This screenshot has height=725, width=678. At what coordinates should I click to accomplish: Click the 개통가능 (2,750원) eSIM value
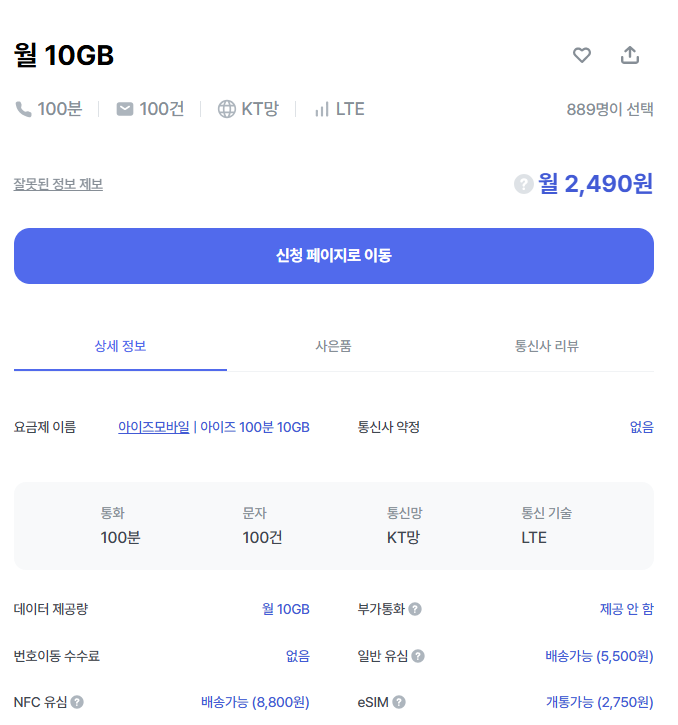tap(599, 702)
